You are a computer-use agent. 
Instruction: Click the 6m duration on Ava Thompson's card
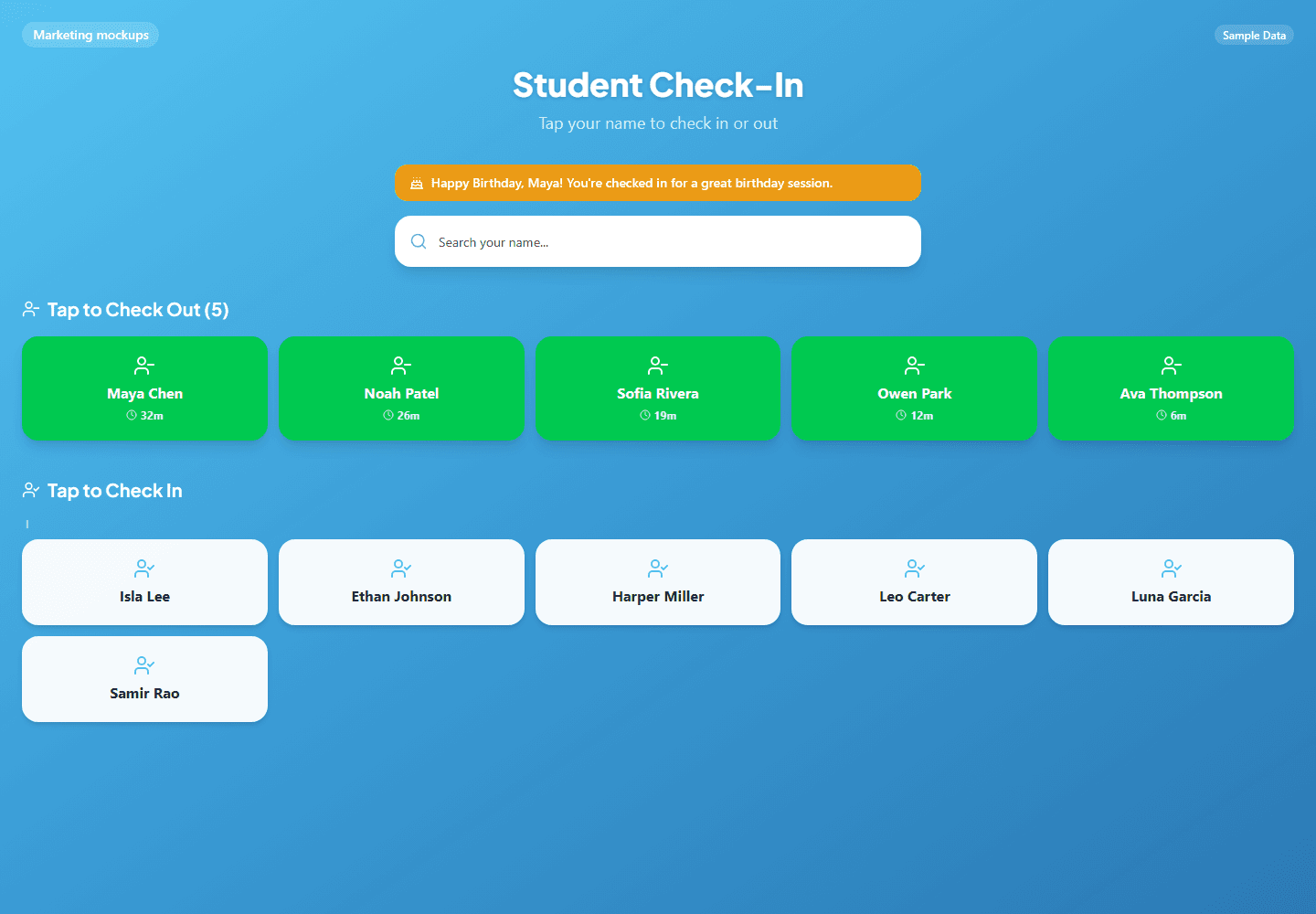(1179, 416)
